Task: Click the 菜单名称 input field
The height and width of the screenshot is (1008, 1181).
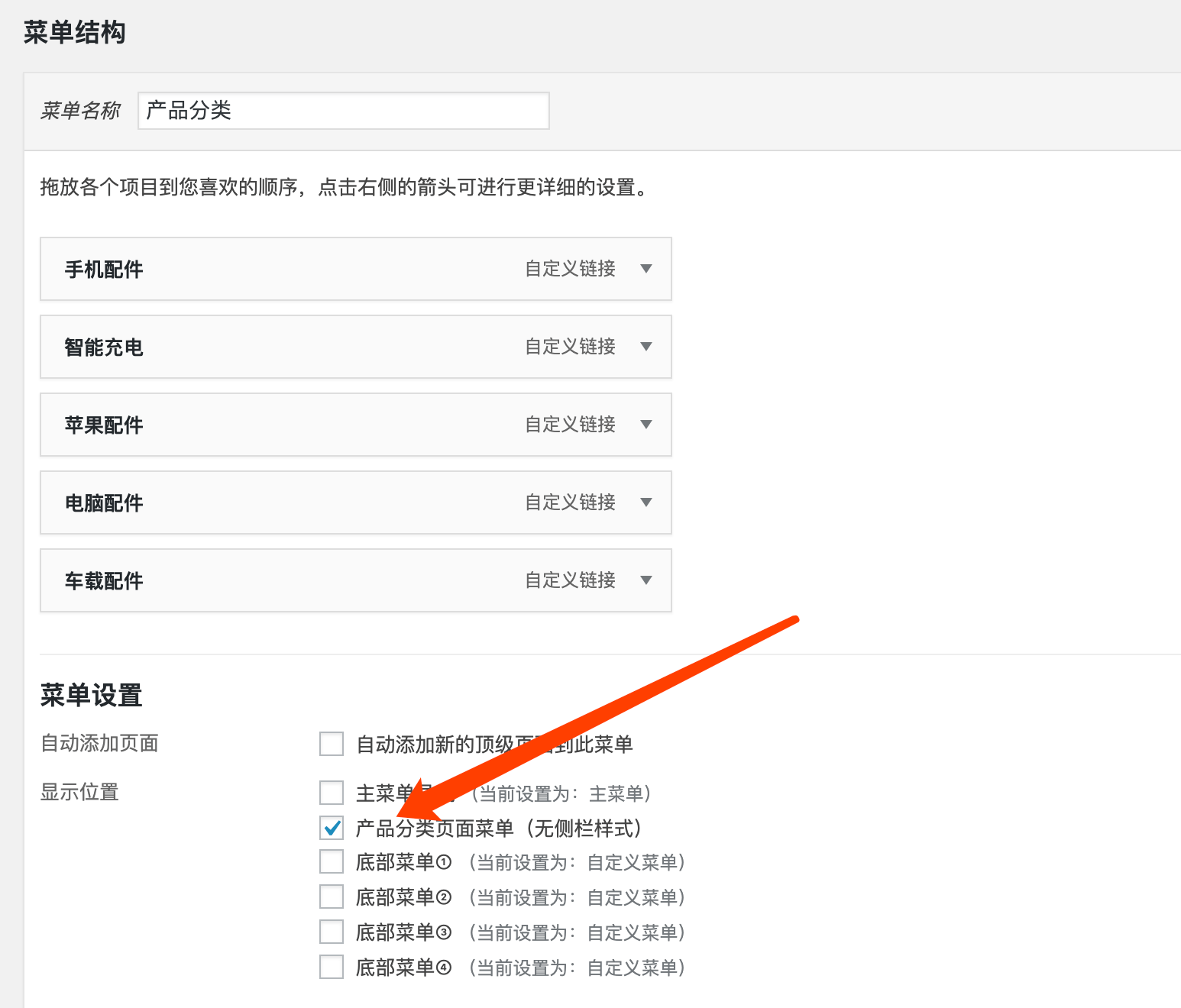Action: [343, 110]
